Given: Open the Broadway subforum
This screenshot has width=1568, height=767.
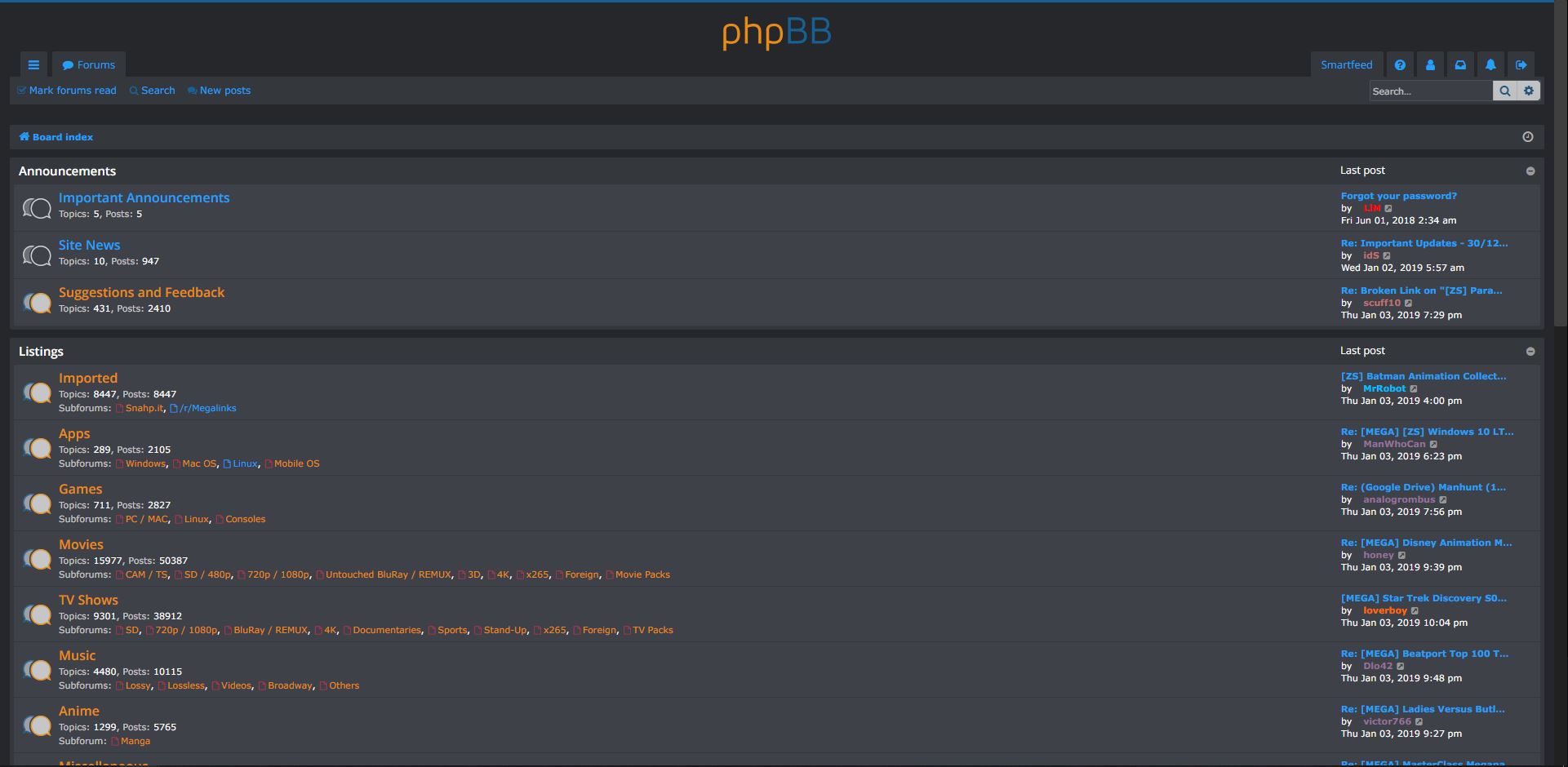Looking at the screenshot, I should point(286,685).
